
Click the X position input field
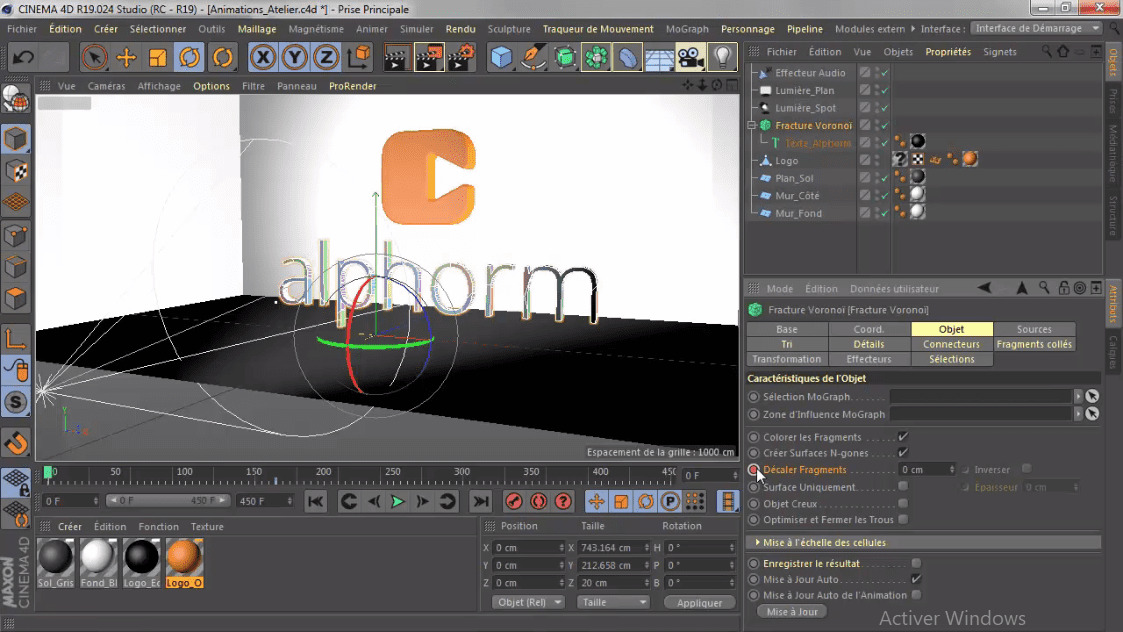coord(526,547)
